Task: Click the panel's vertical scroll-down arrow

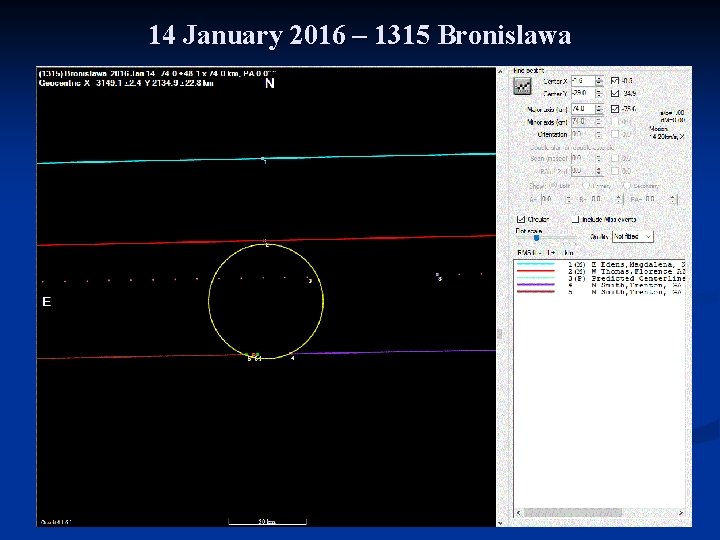Action: coord(500,523)
